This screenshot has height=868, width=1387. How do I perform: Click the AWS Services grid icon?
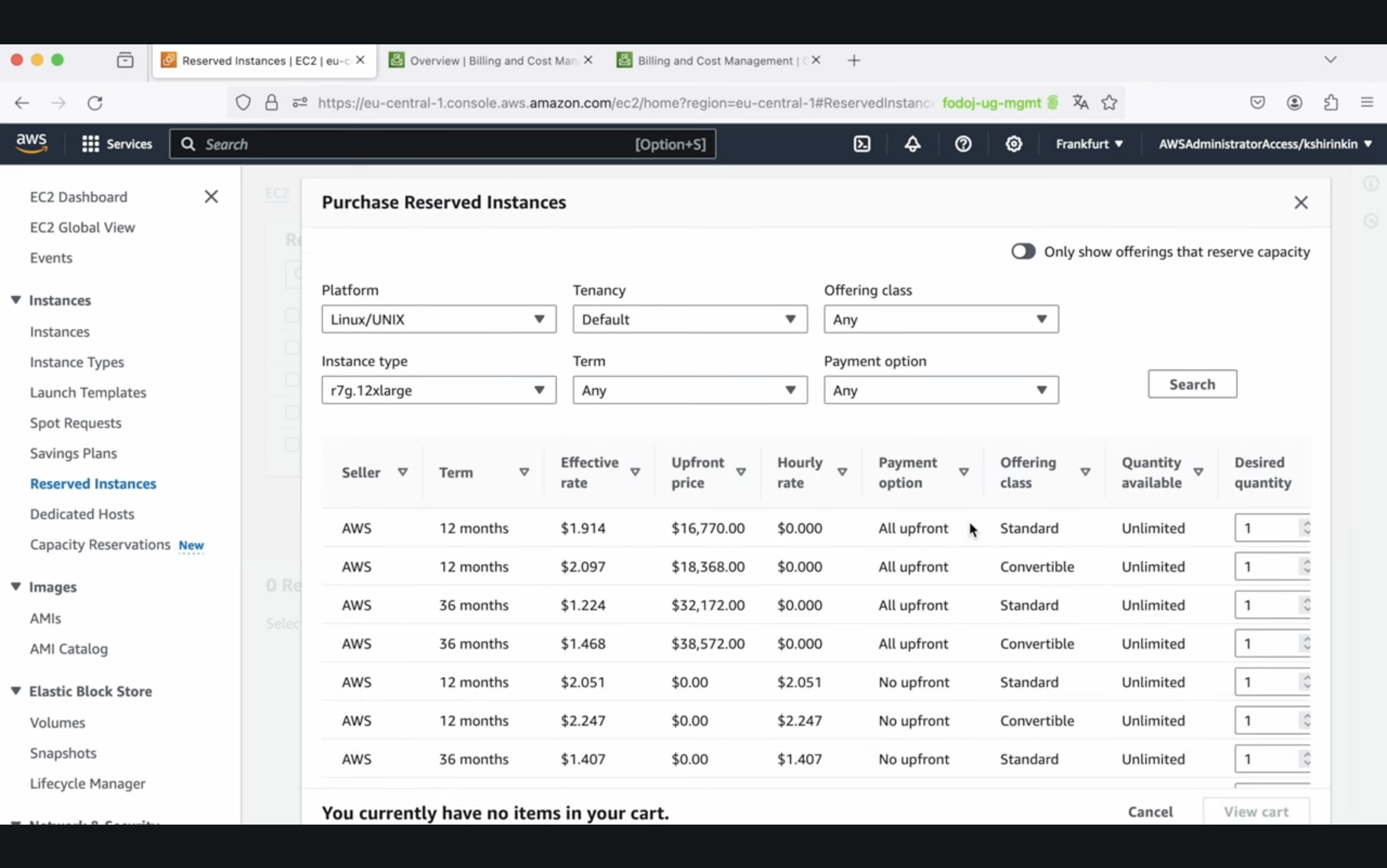[x=90, y=144]
